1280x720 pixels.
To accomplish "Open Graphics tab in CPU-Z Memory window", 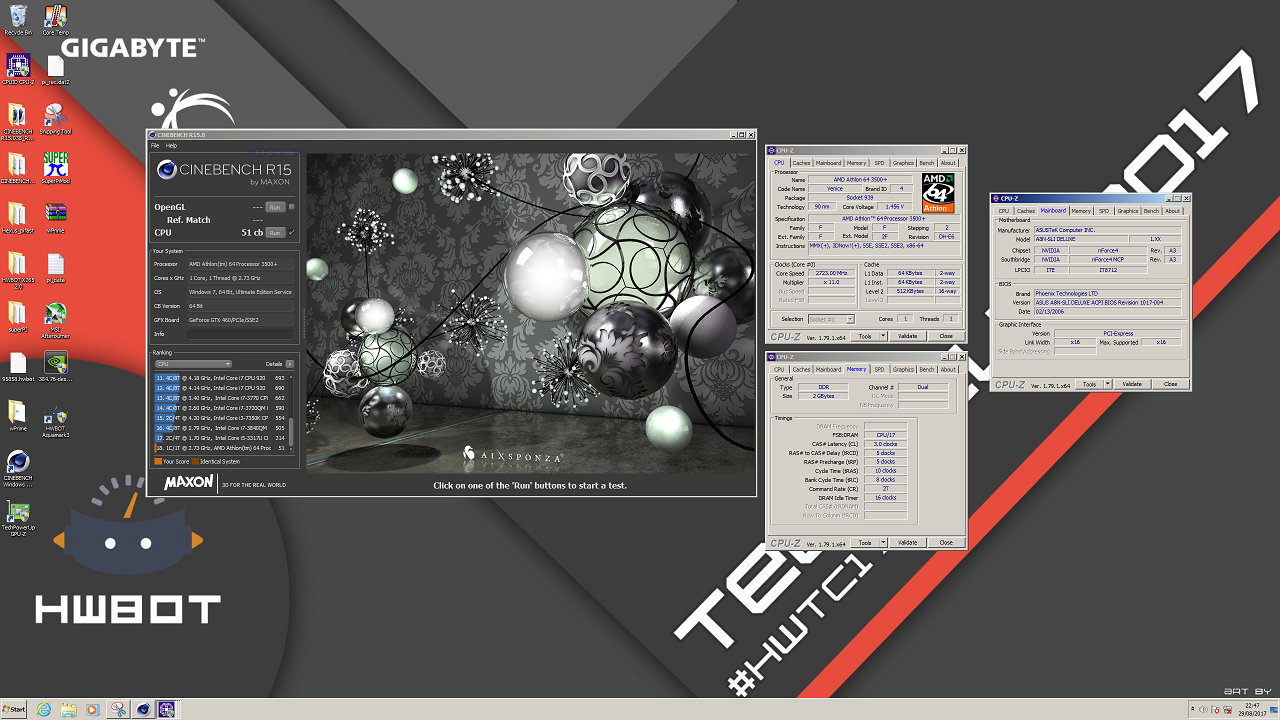I will (903, 370).
